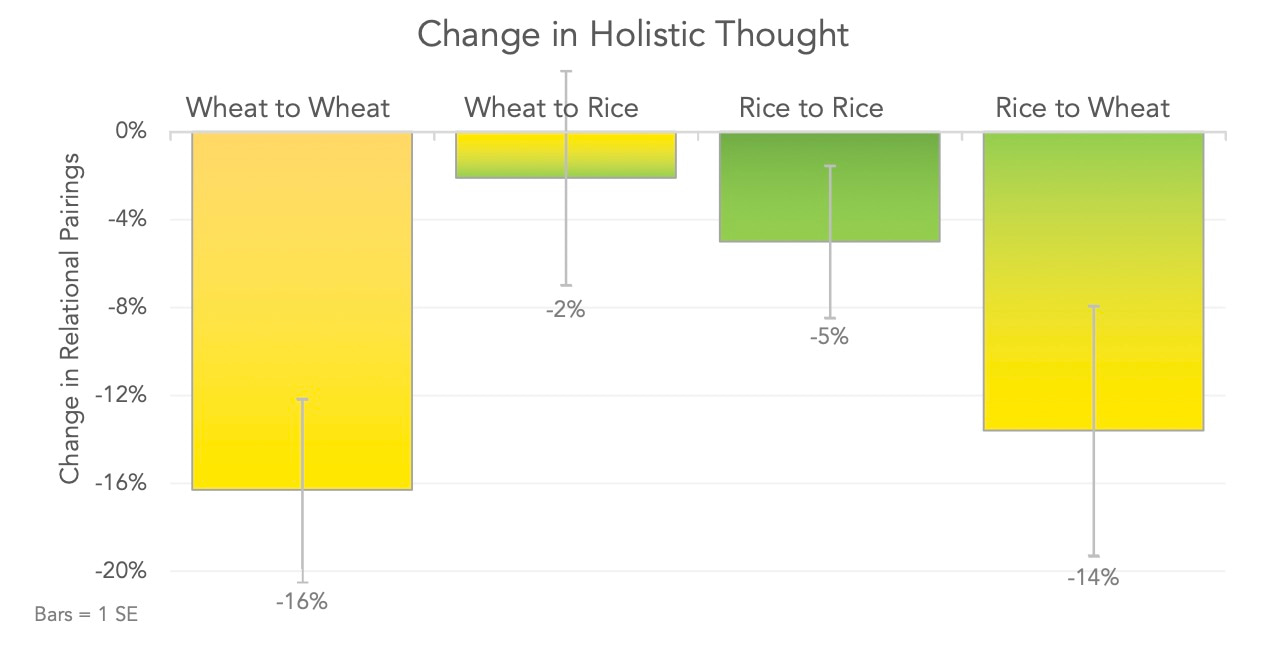Click the "Rice to Rice" category label
1280x652 pixels.
pyautogui.click(x=811, y=108)
